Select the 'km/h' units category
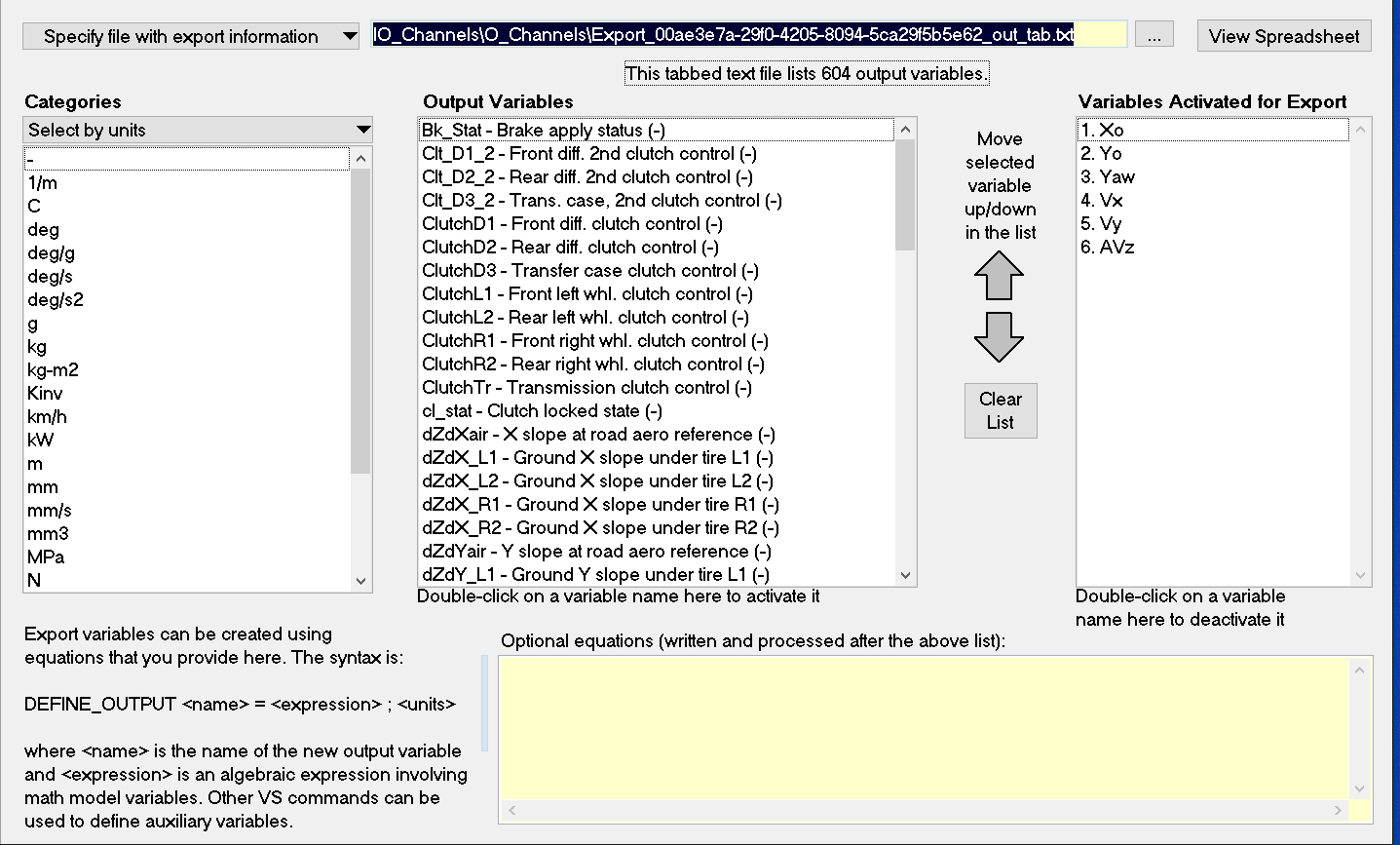 tap(187, 416)
